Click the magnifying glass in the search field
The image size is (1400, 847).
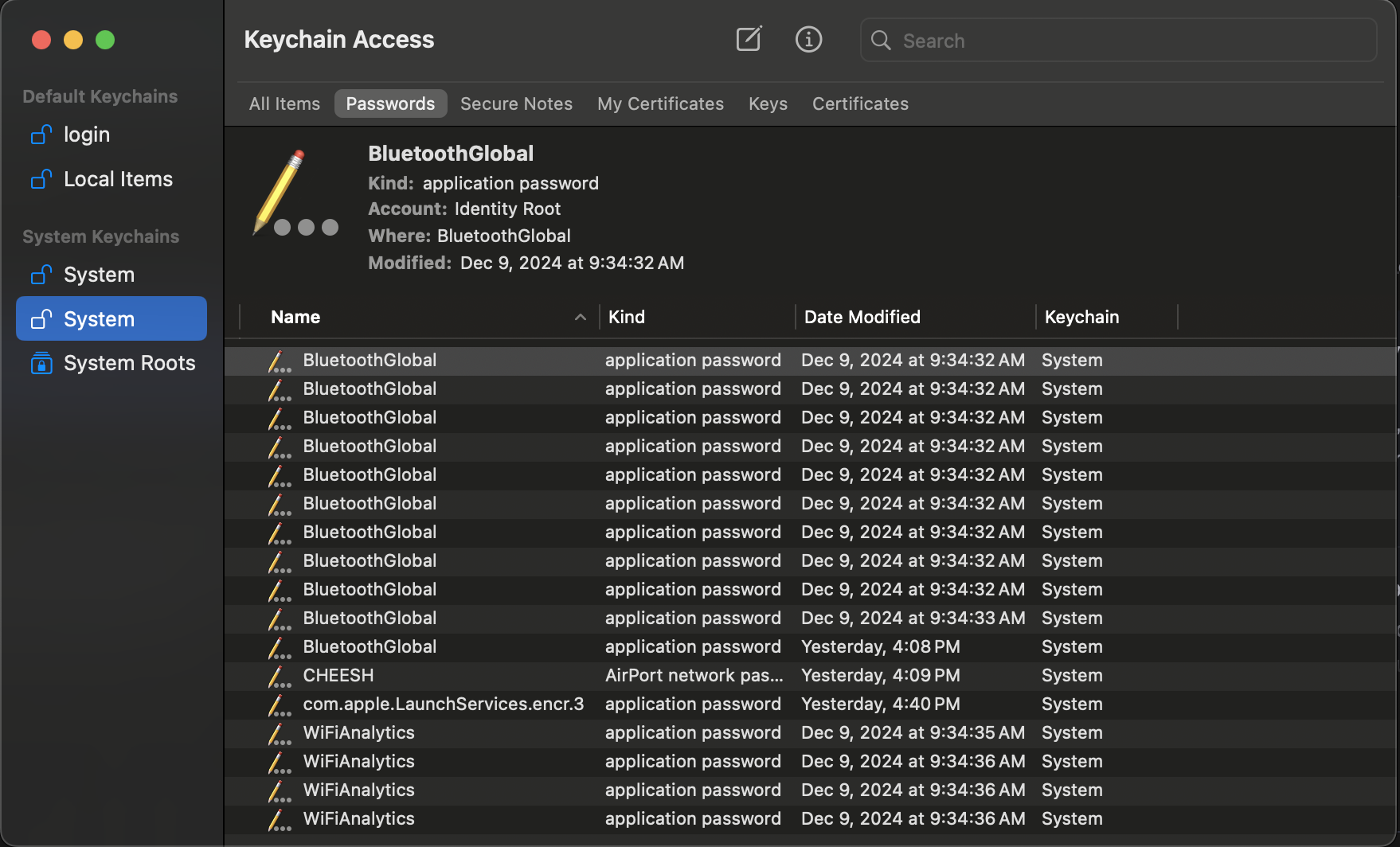tap(880, 40)
